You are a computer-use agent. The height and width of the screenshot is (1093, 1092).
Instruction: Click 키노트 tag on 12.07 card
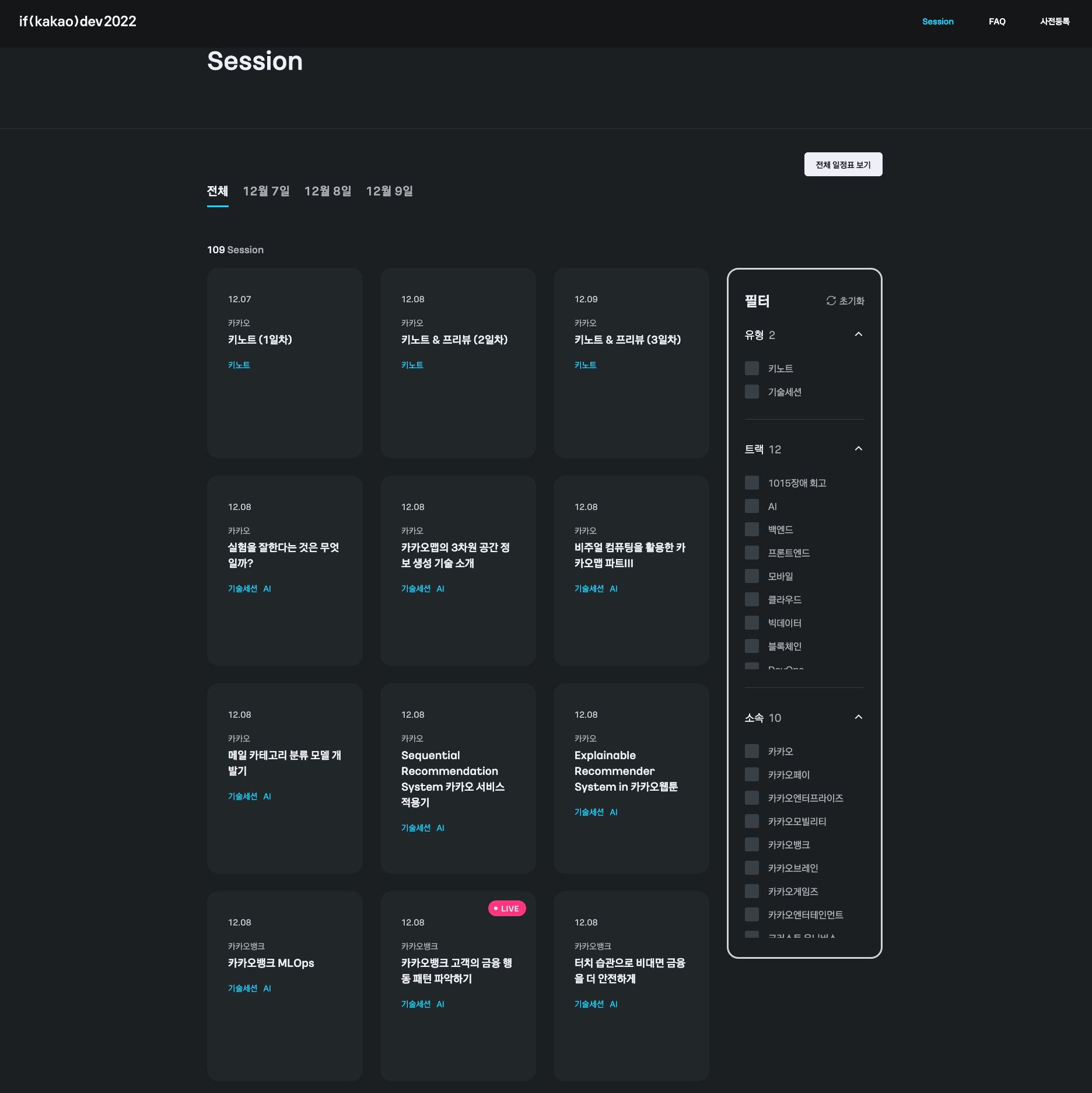(239, 365)
